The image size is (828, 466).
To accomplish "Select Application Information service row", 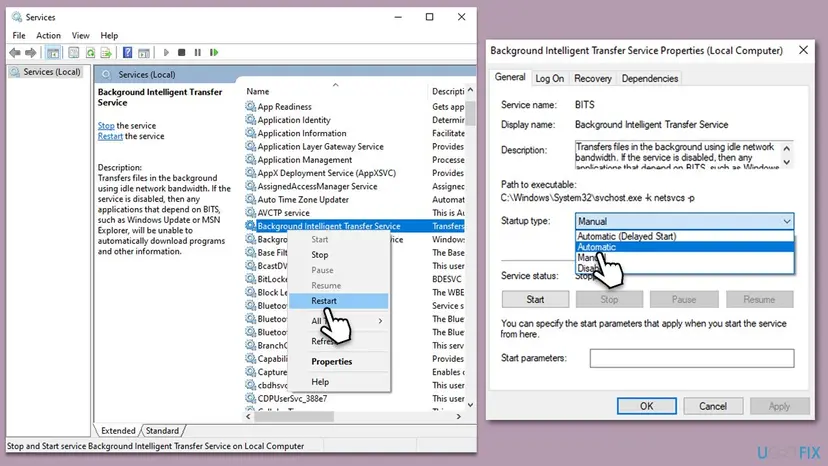I will pyautogui.click(x=354, y=133).
